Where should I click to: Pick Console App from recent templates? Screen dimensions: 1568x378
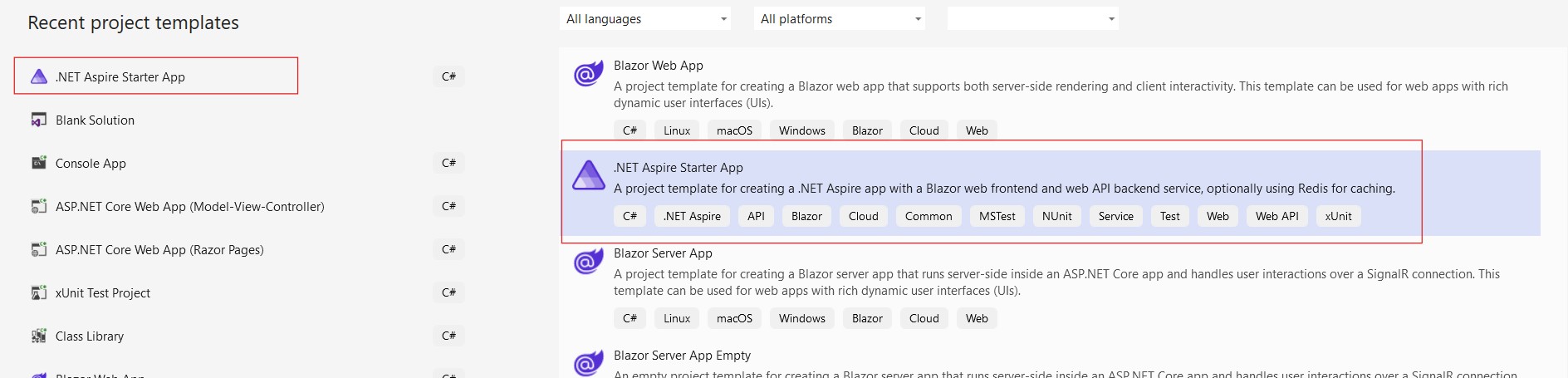(91, 164)
